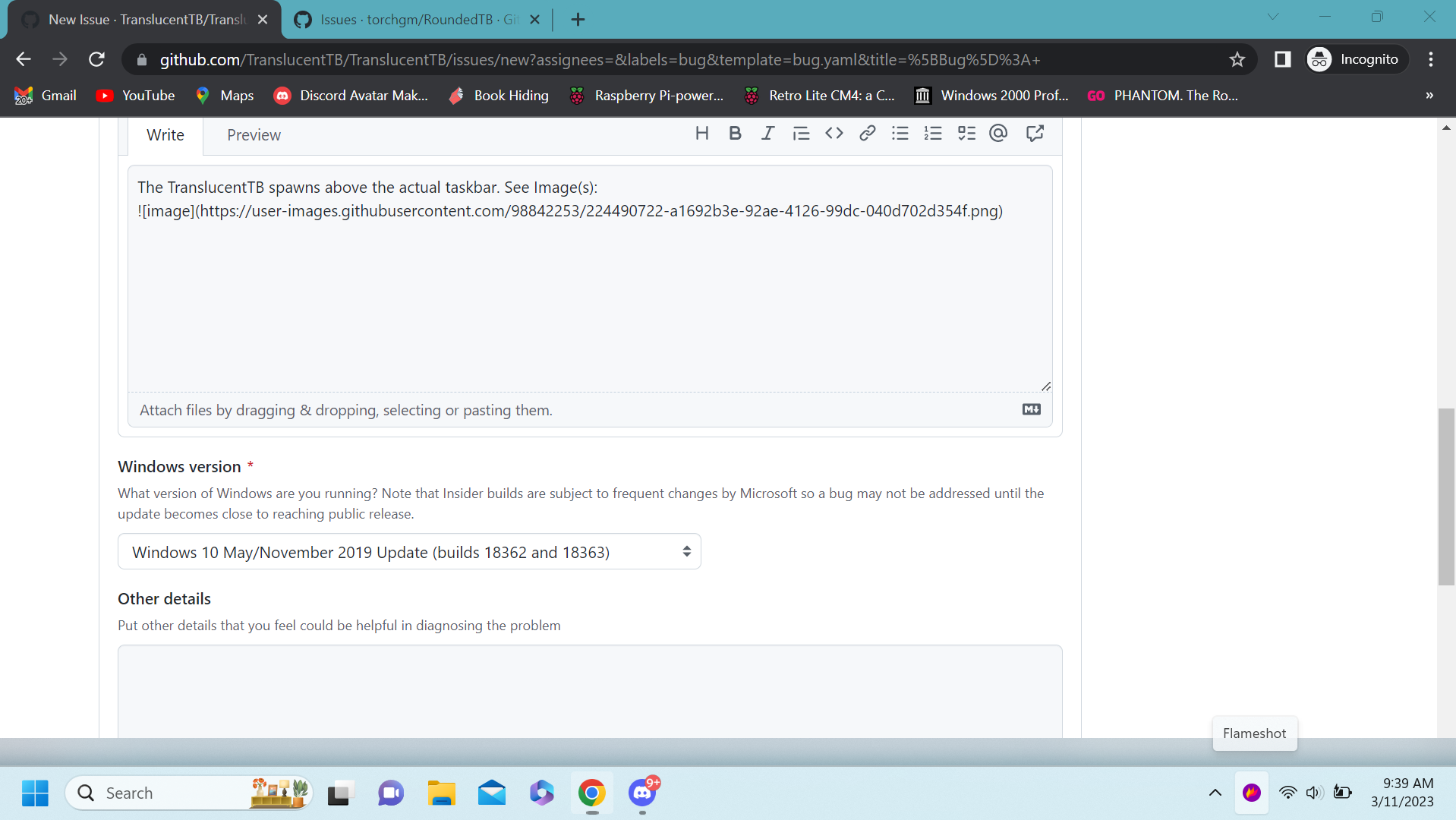Insert a code snippet

(834, 133)
